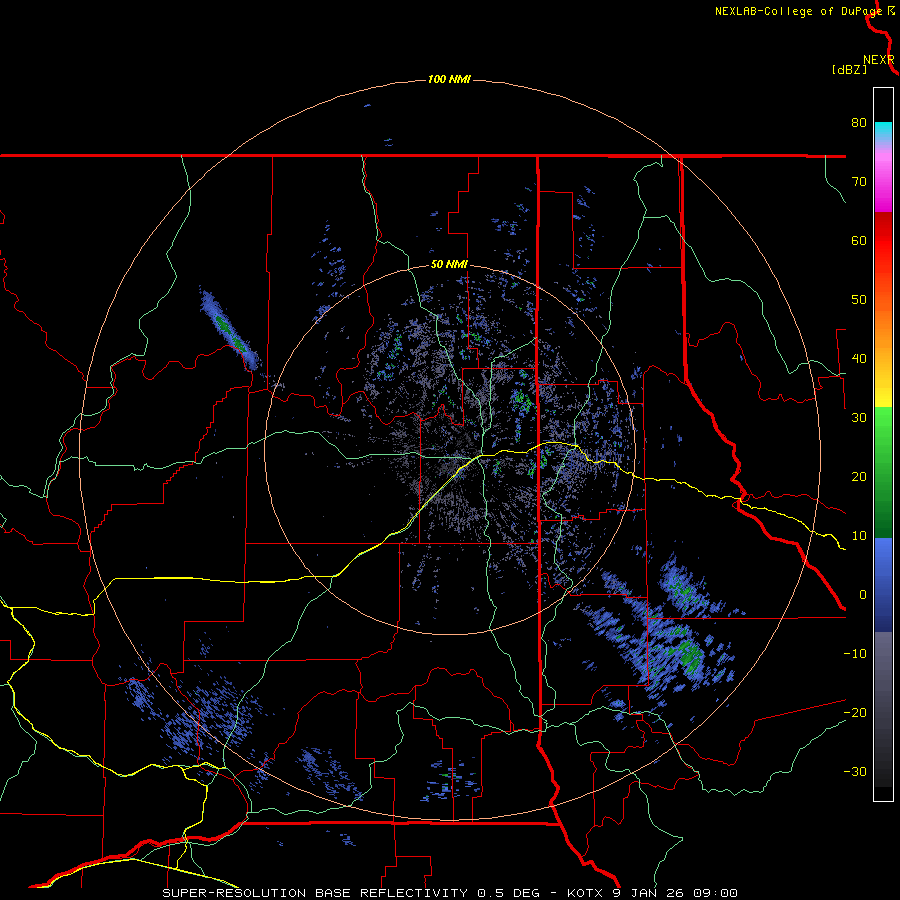Image resolution: width=900 pixels, height=900 pixels.
Task: Click the green segment of the dBZ color bar
Action: 883,472
